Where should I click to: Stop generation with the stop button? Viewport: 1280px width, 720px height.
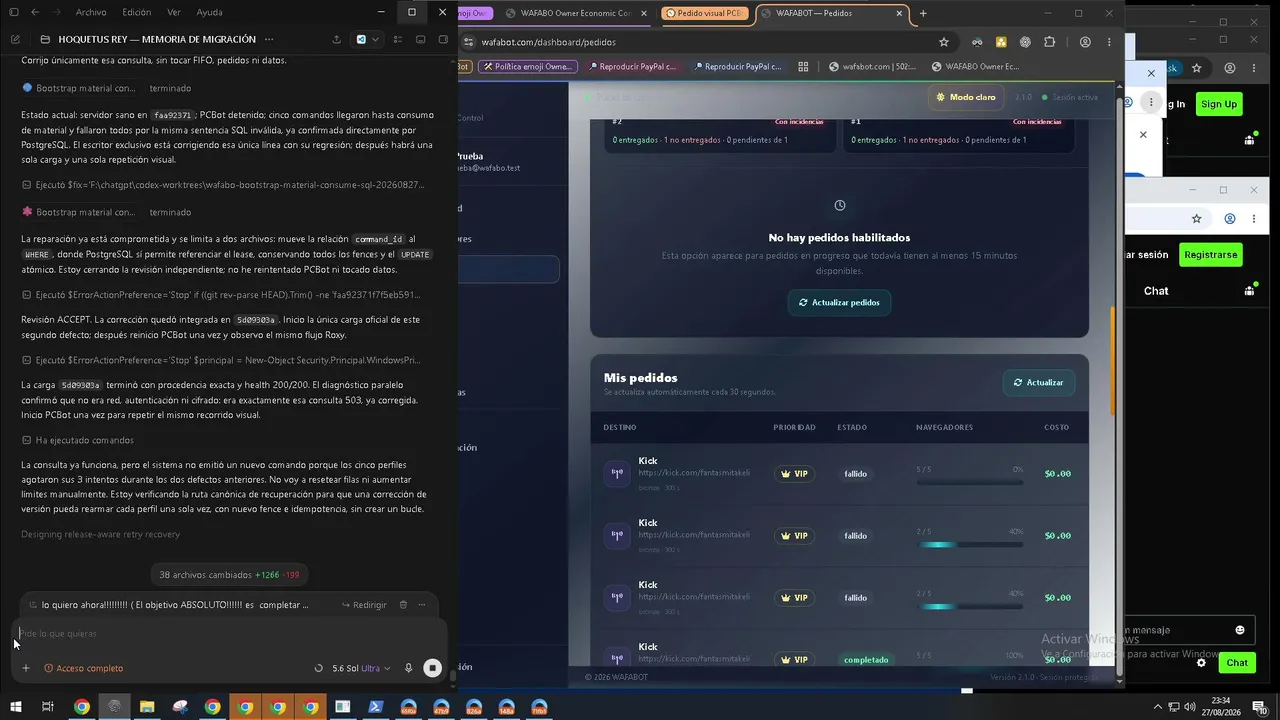point(432,668)
